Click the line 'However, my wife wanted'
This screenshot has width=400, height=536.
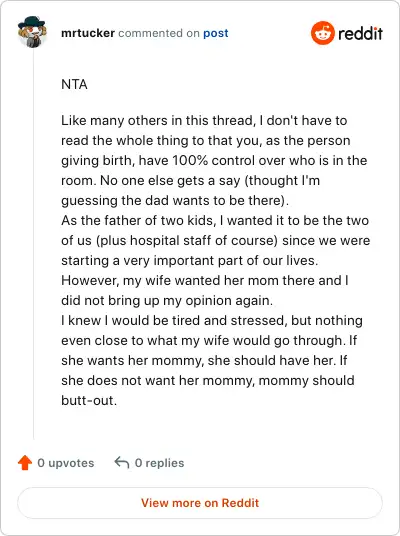coord(205,280)
